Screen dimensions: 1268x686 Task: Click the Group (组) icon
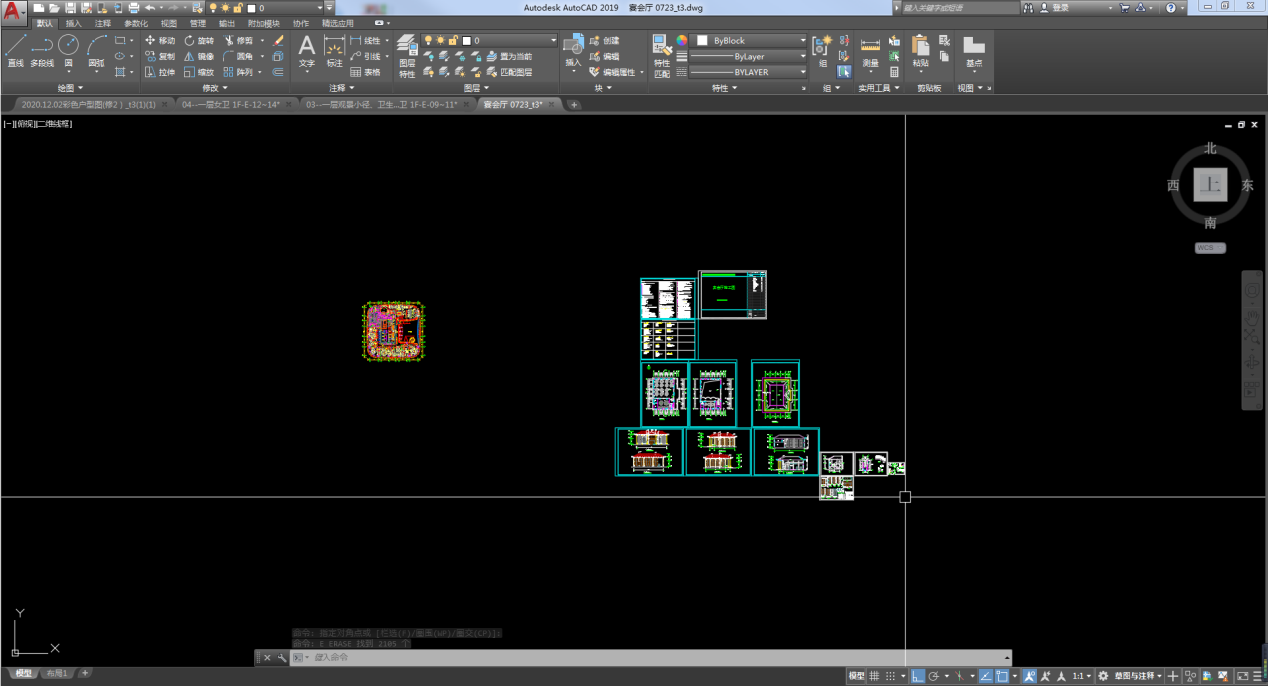[x=822, y=51]
